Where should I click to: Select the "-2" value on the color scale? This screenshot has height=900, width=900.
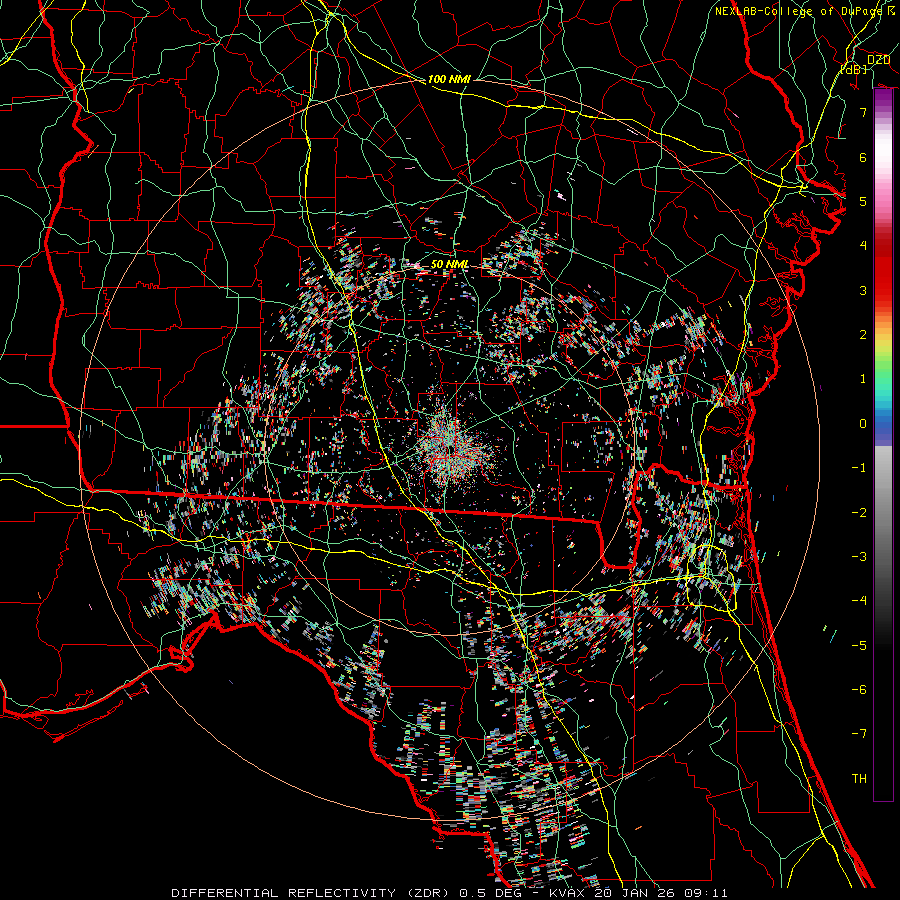pos(859,513)
